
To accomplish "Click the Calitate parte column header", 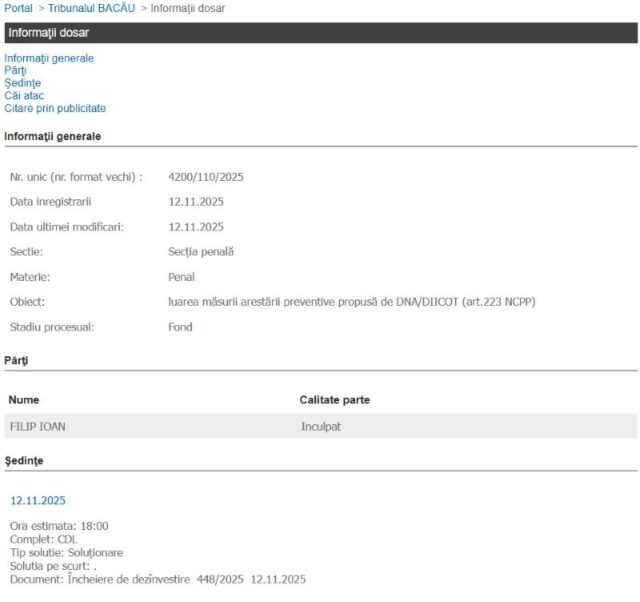I will tap(335, 400).
